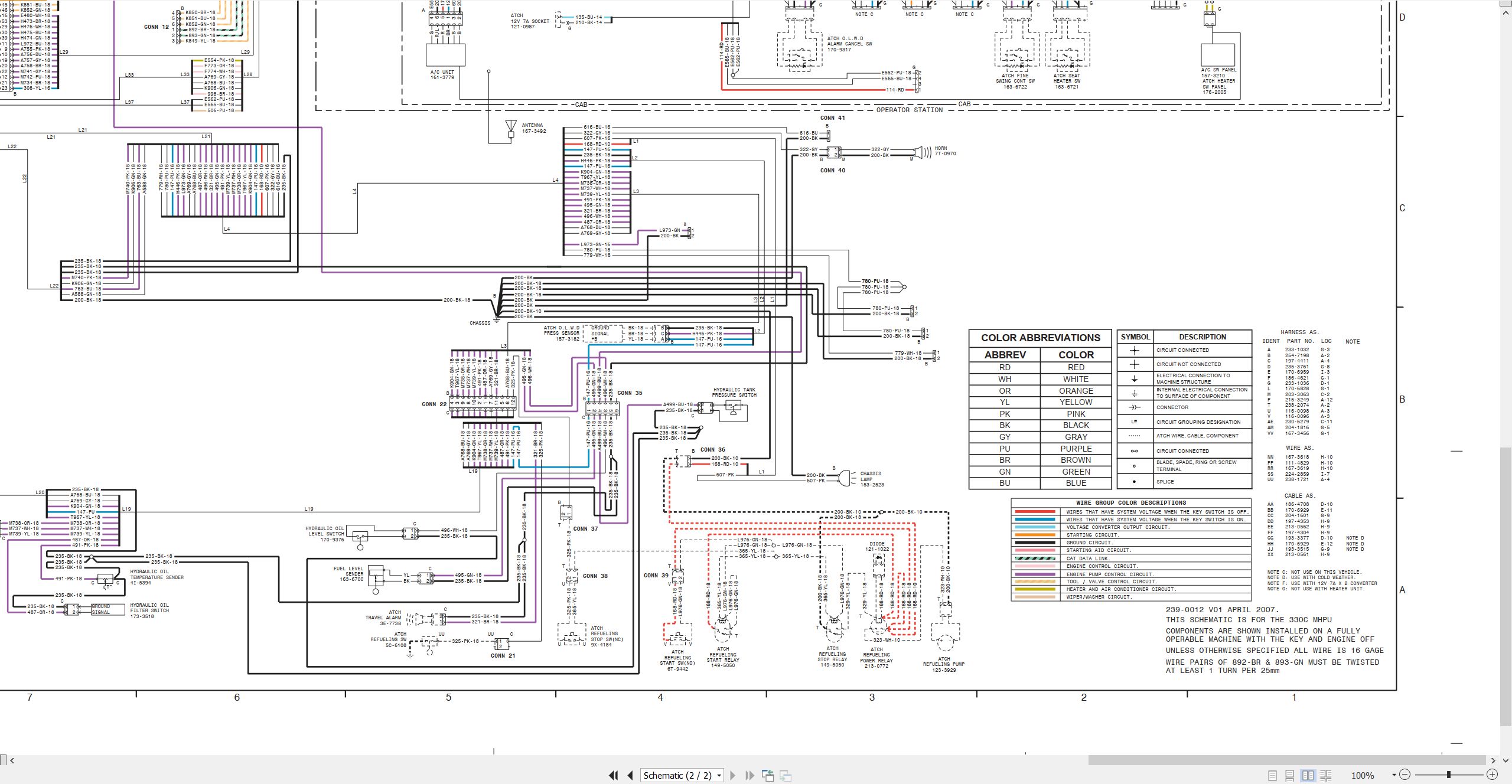This screenshot has width=1512, height=784.
Task: Click CIRCUIT NOT CONNECTED description
Action: [x=1188, y=364]
